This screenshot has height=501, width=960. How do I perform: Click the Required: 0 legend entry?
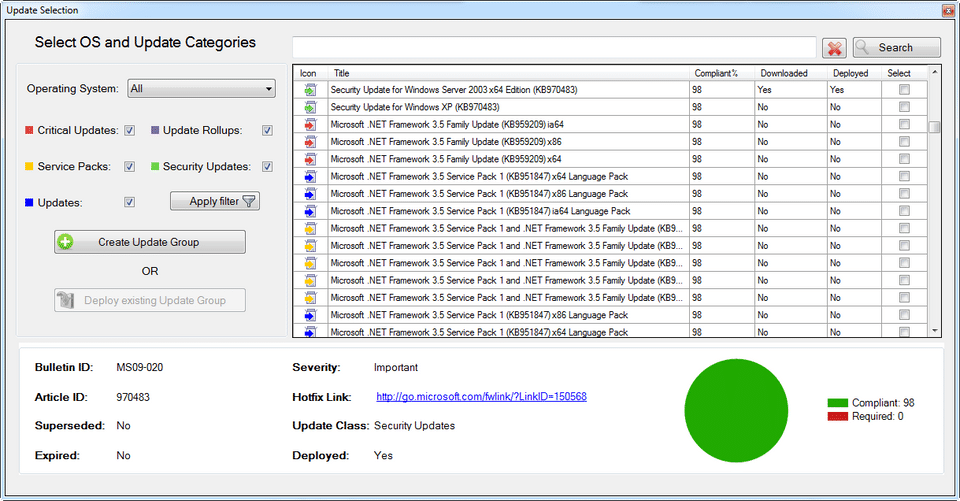pyautogui.click(x=865, y=416)
